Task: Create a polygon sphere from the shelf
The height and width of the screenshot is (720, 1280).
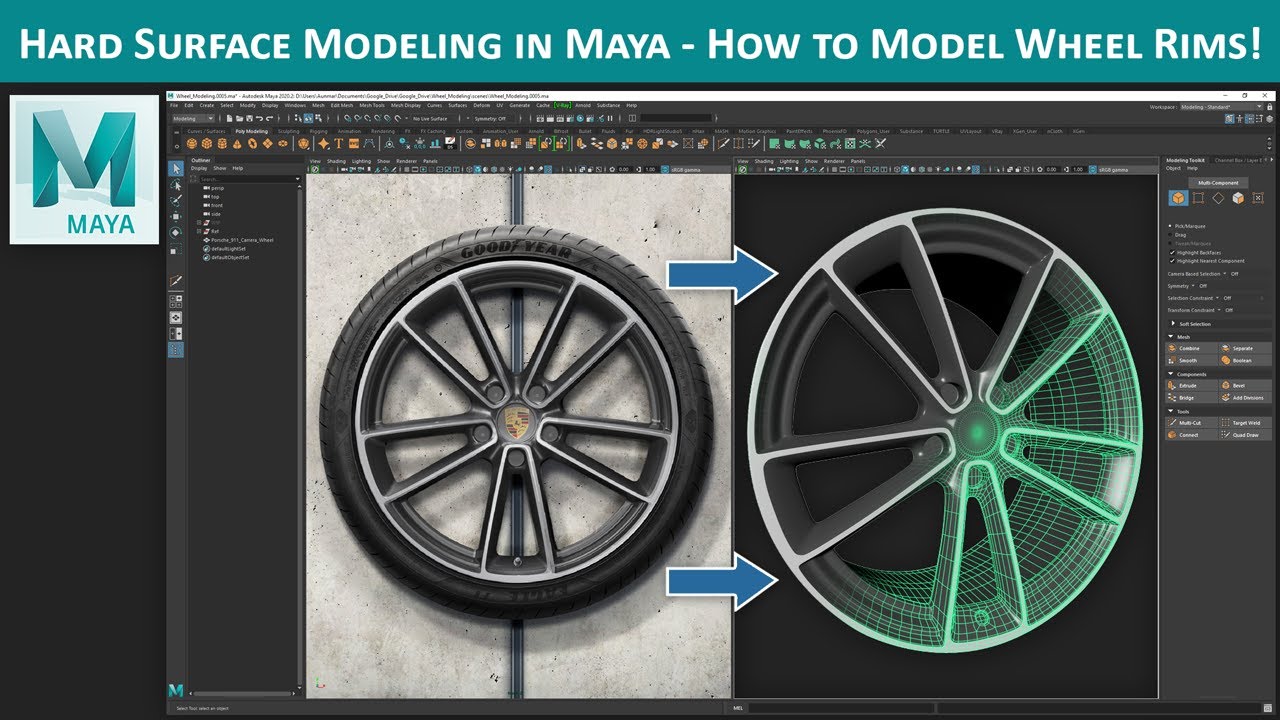Action: point(192,144)
